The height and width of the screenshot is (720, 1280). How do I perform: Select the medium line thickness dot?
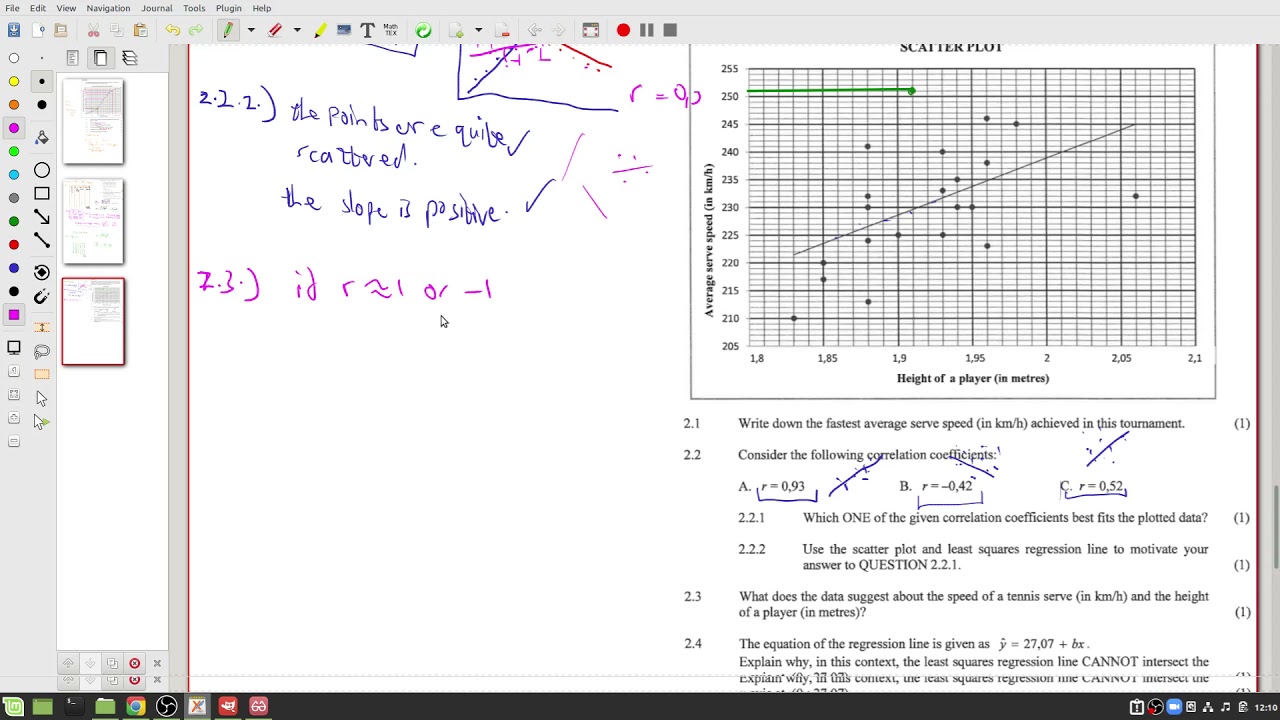click(x=42, y=81)
